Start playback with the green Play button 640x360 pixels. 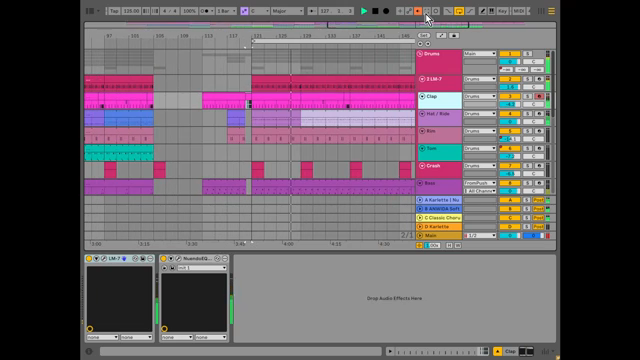364,11
